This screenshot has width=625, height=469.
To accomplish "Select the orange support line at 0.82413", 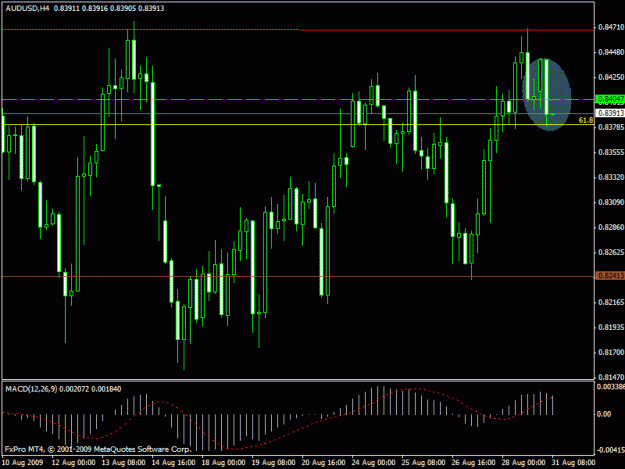I will coord(298,276).
